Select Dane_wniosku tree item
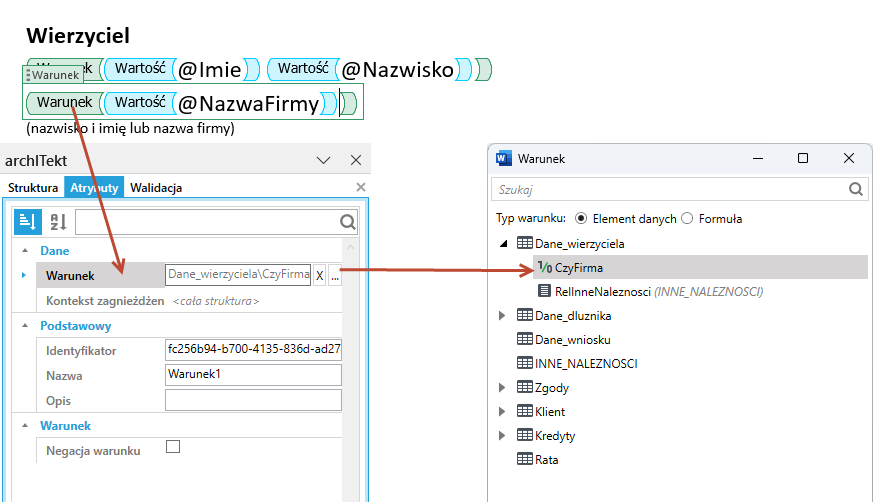 coord(572,339)
